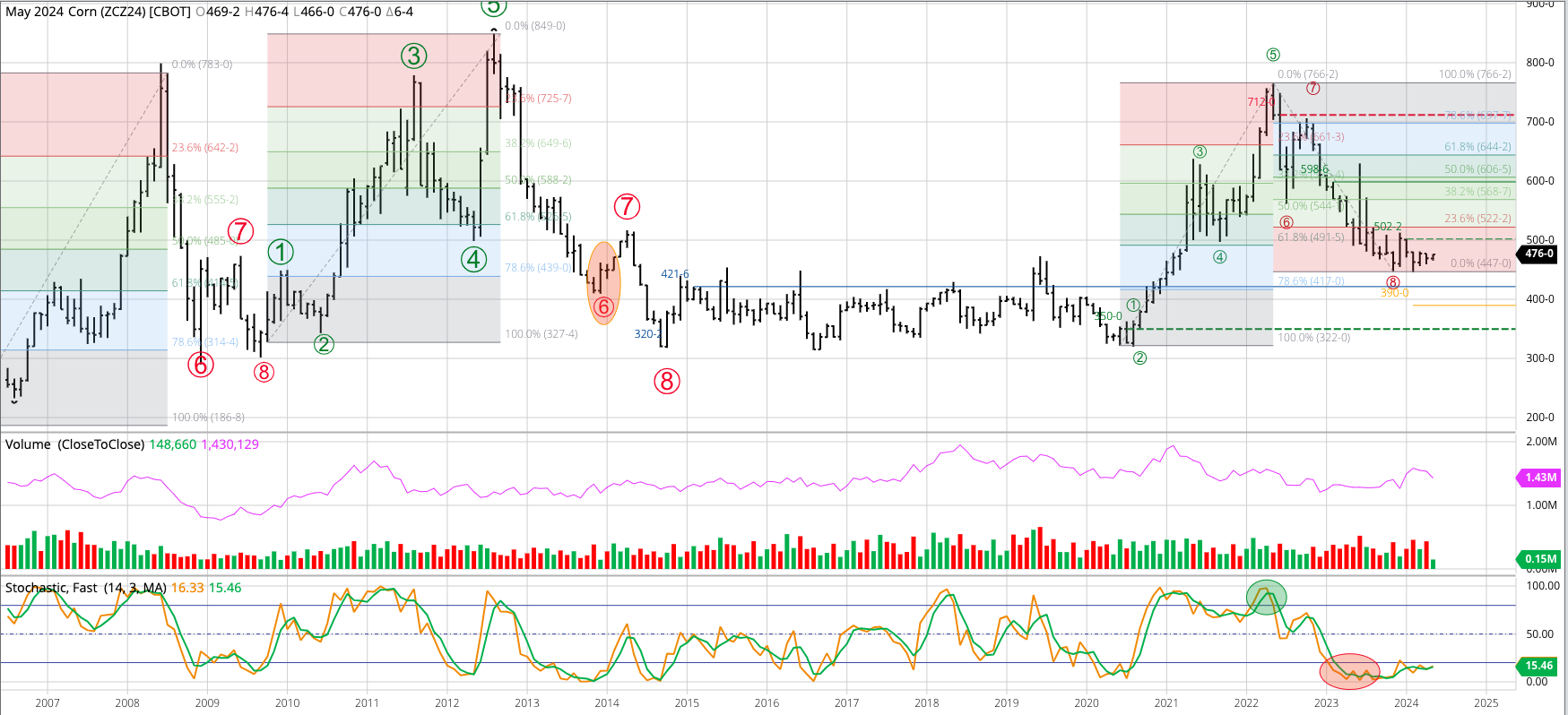This screenshot has width=1568, height=715.
Task: Click the 2008 label on the time axis
Action: (x=127, y=703)
